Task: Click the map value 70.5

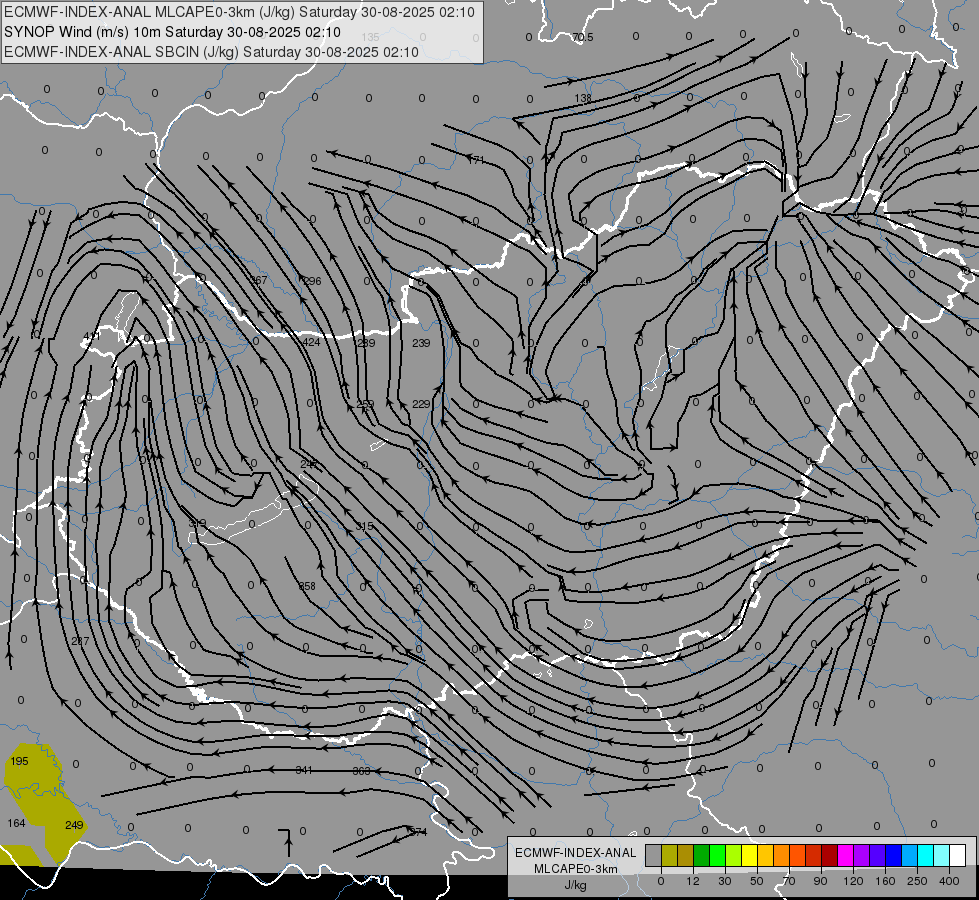Action: point(583,37)
